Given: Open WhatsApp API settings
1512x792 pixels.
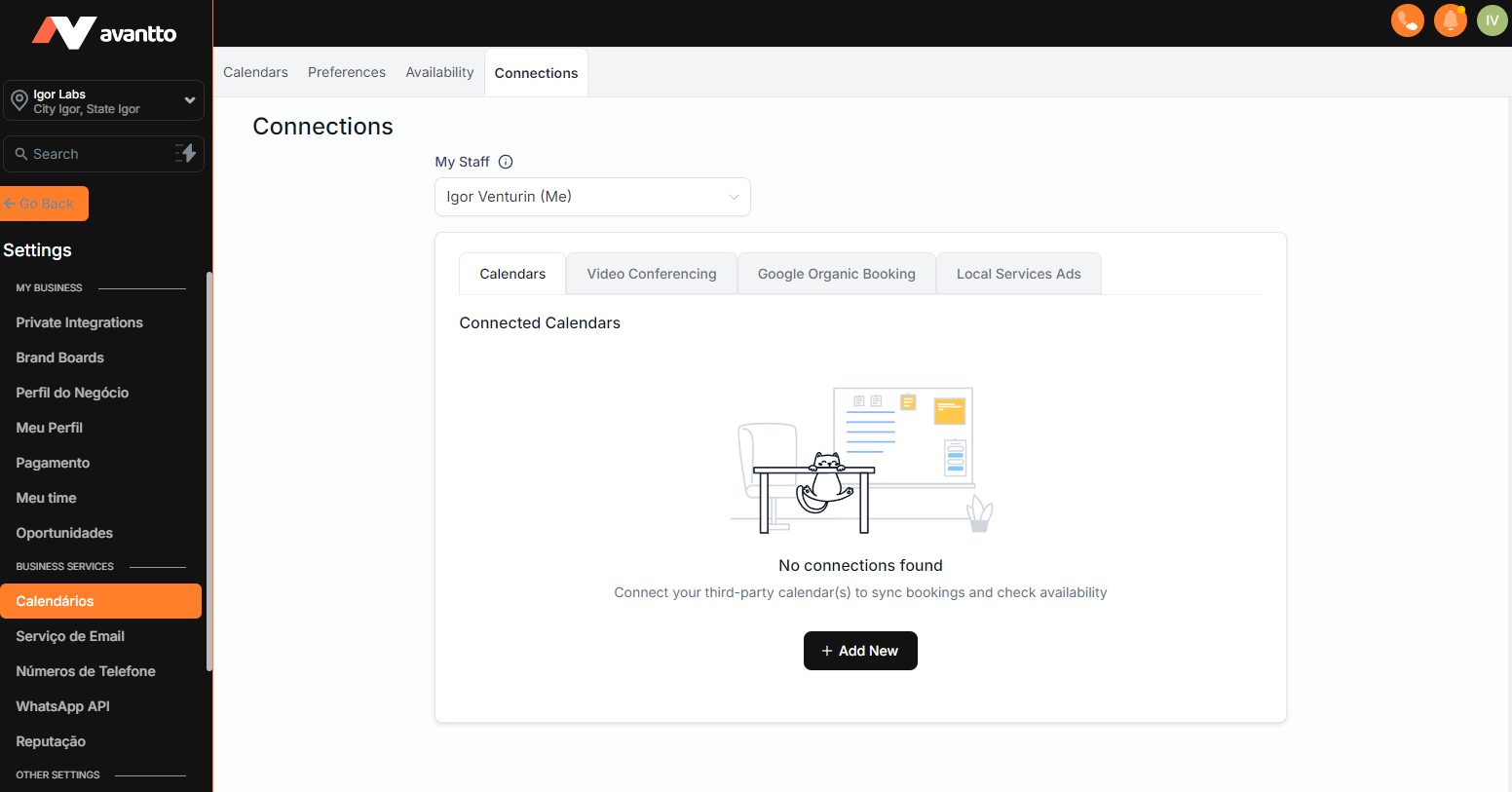Looking at the screenshot, I should pos(62,706).
